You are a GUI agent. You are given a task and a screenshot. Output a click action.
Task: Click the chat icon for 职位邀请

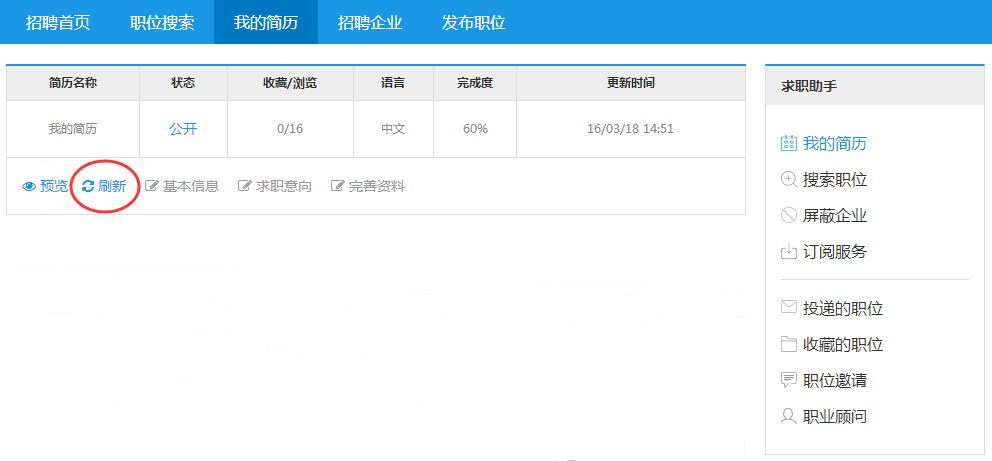point(788,380)
